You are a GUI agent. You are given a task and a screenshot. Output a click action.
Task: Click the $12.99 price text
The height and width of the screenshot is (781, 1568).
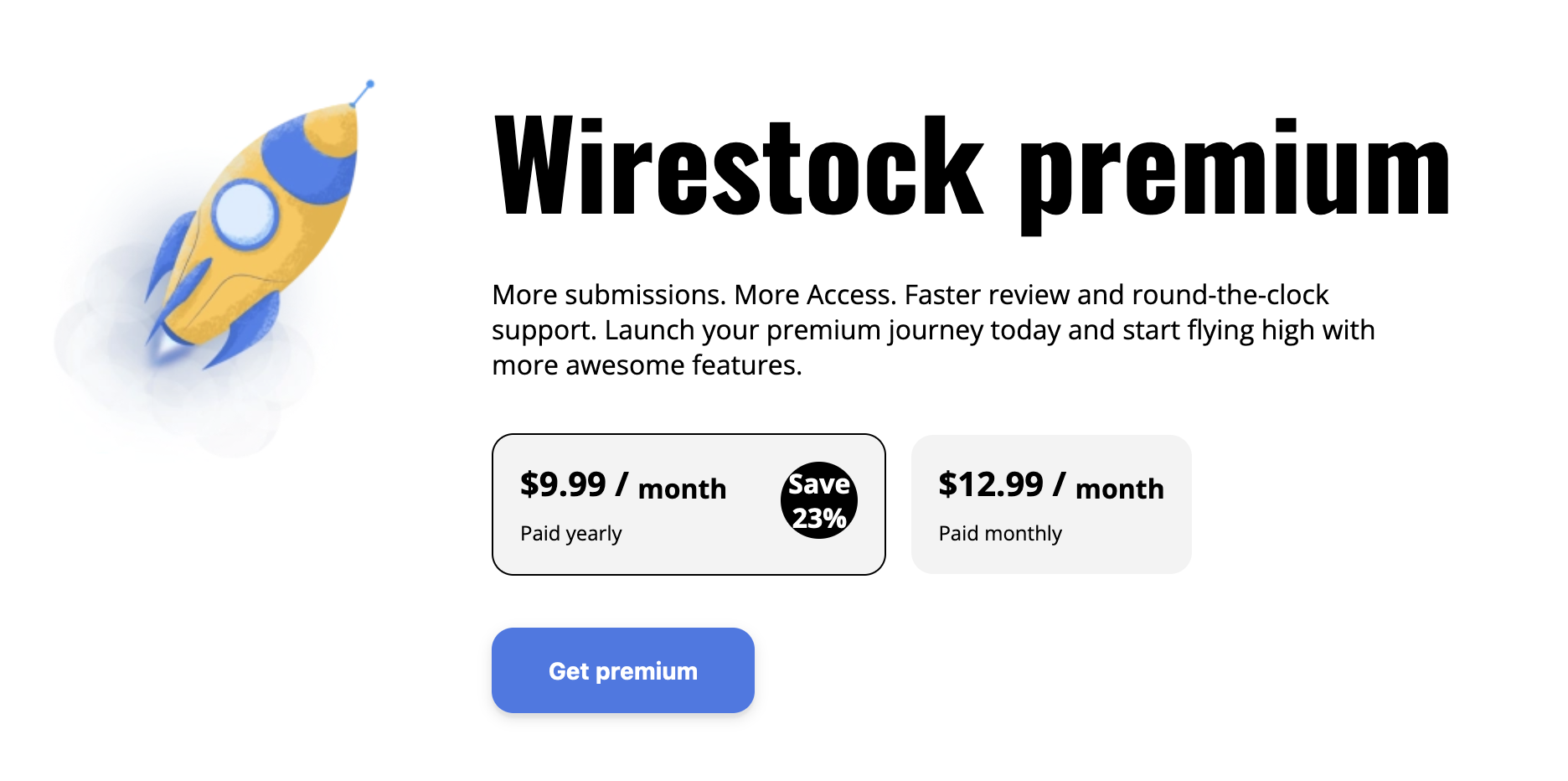click(991, 484)
